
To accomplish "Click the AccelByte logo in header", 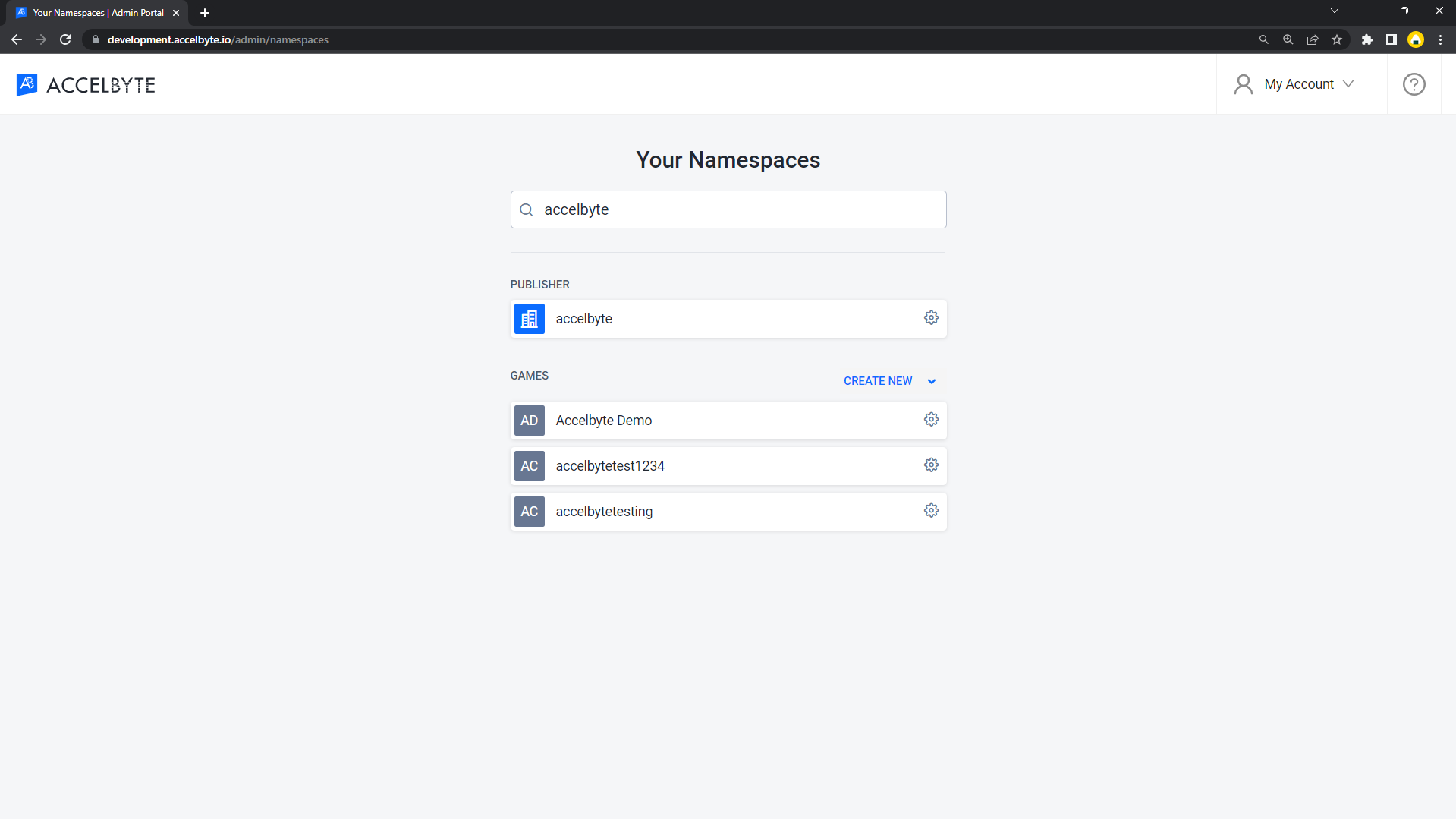I will (86, 85).
